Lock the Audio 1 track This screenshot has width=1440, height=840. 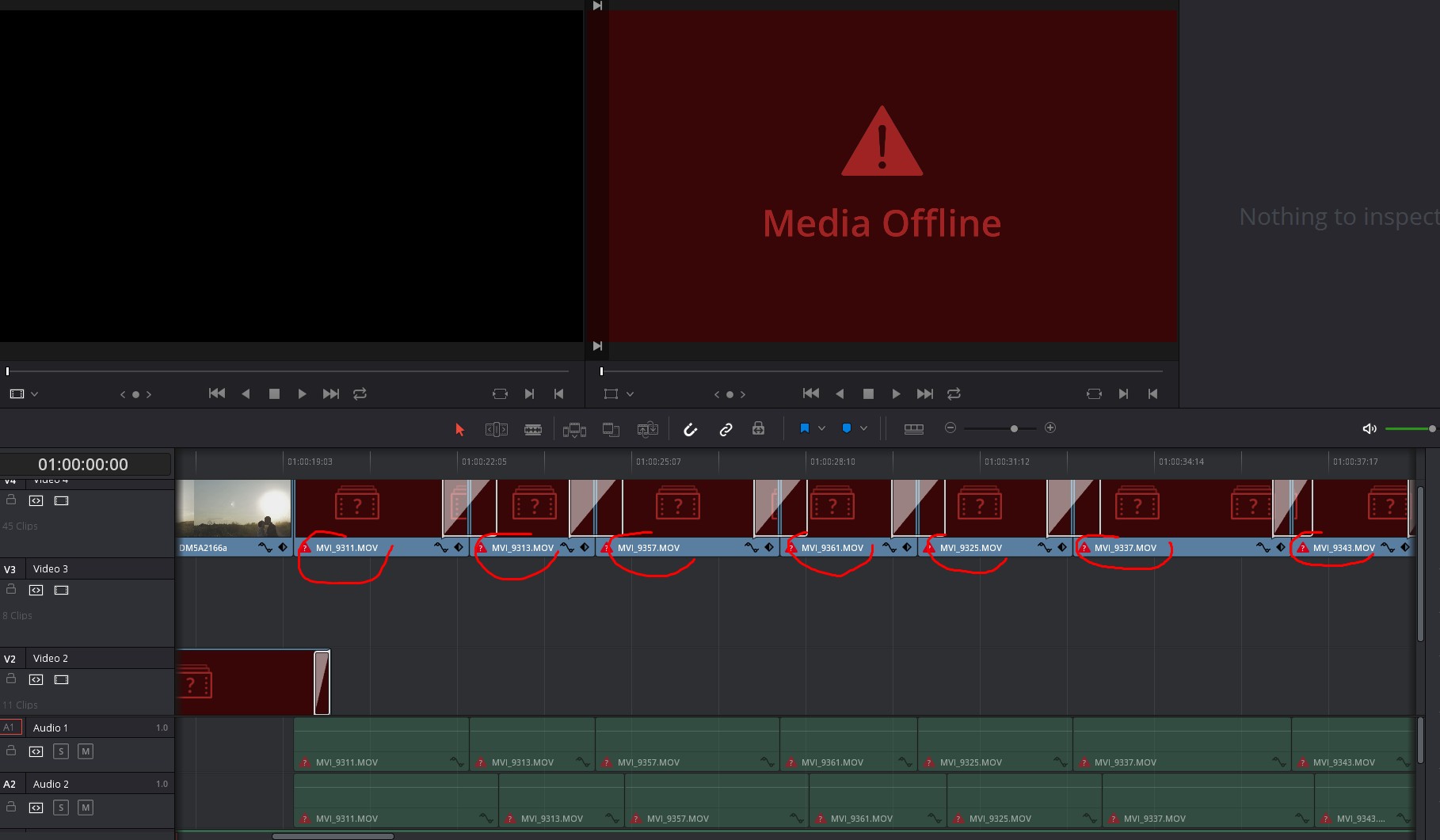[x=11, y=751]
